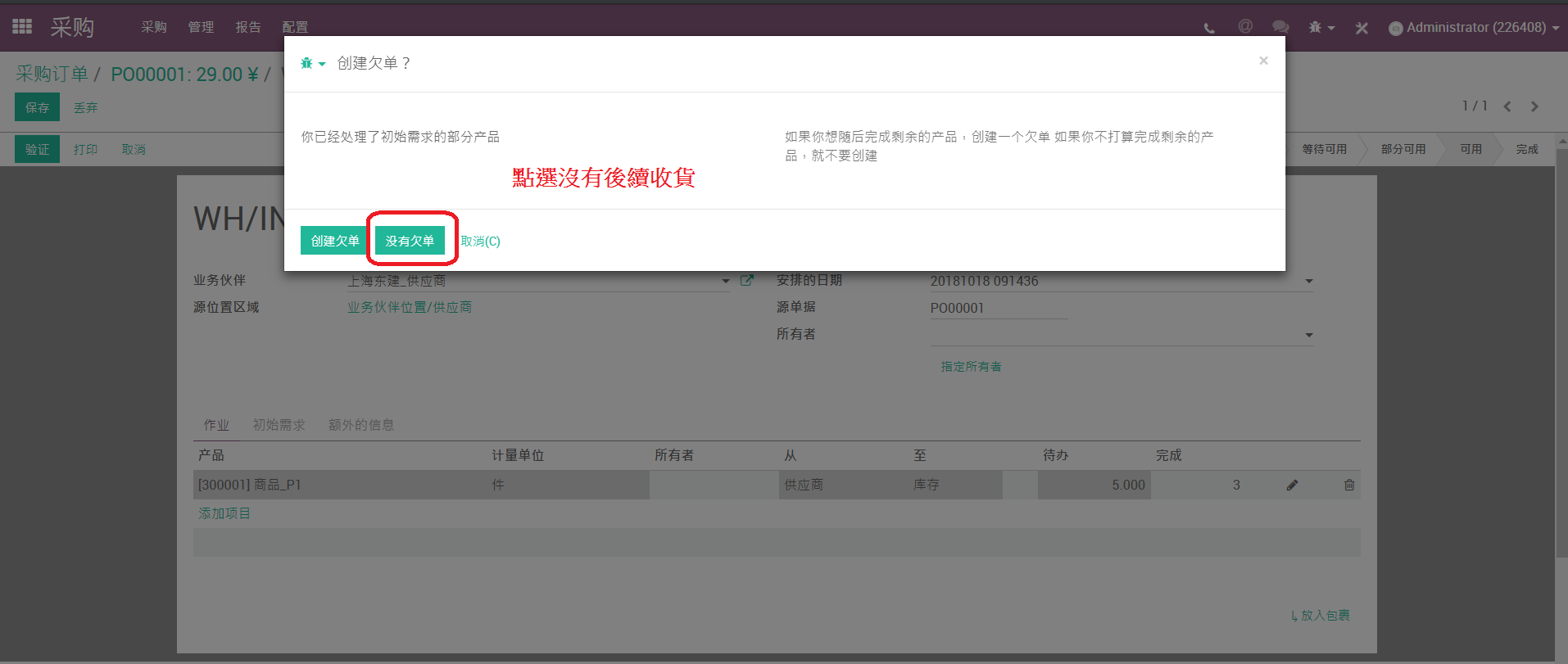Expand the 业务伙伴 dropdown arrow
The image size is (1568, 664).
(x=725, y=281)
